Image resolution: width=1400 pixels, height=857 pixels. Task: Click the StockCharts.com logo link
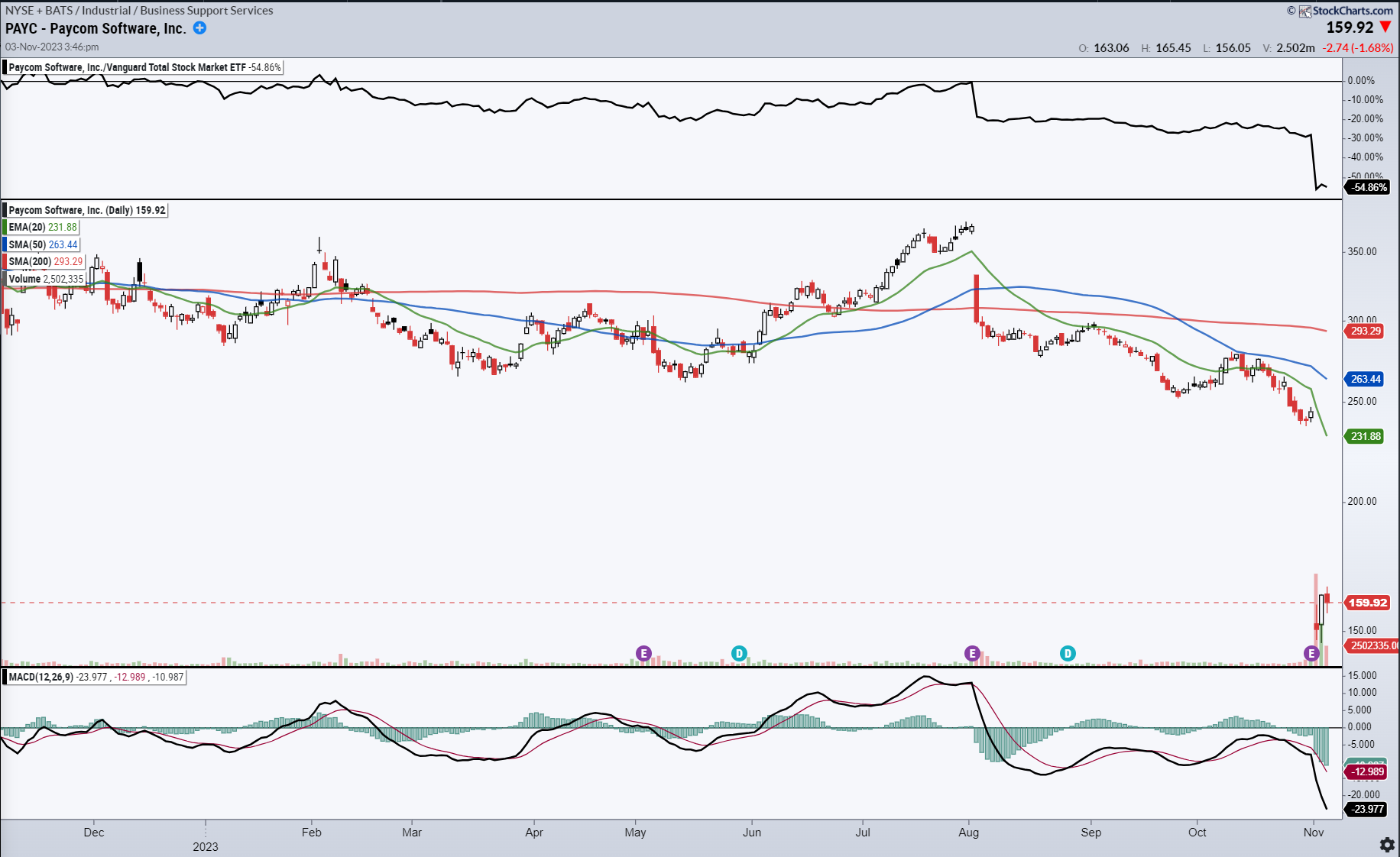(1347, 11)
